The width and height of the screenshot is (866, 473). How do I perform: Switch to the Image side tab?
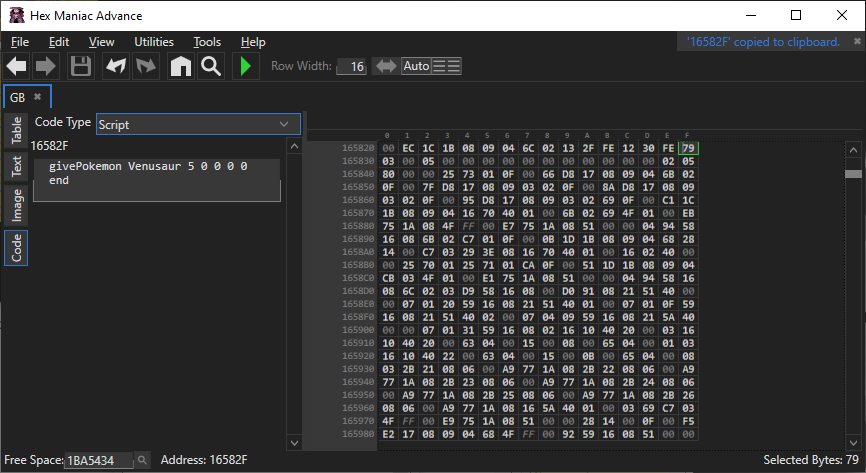[x=17, y=205]
